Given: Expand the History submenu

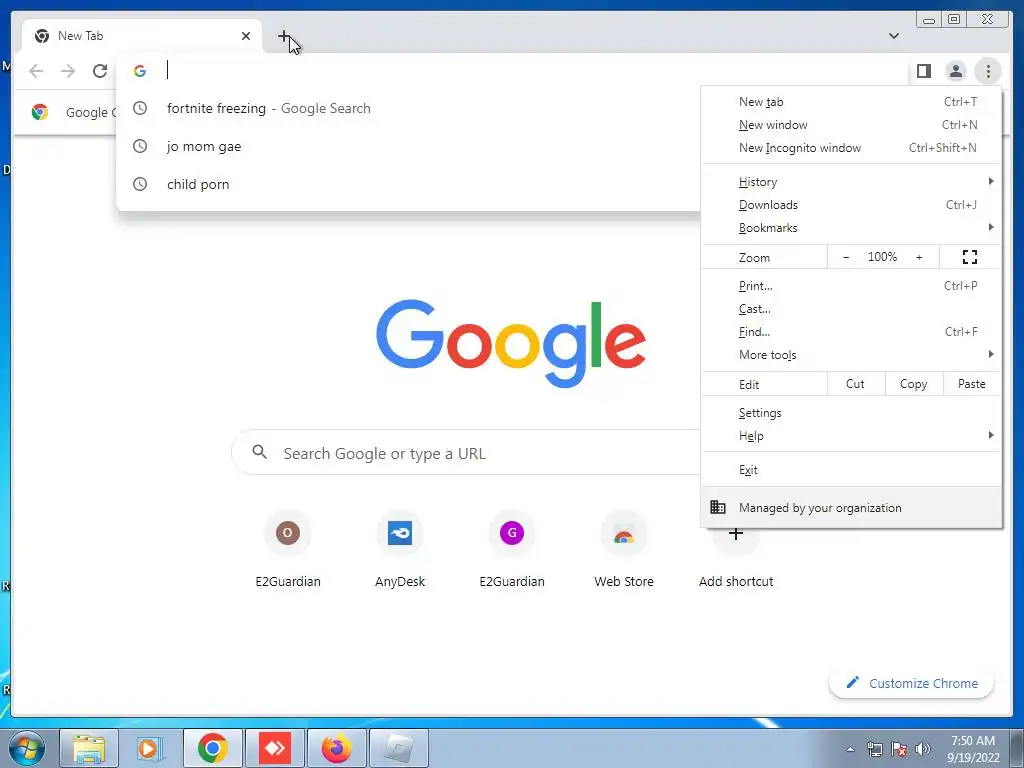Looking at the screenshot, I should 852,182.
